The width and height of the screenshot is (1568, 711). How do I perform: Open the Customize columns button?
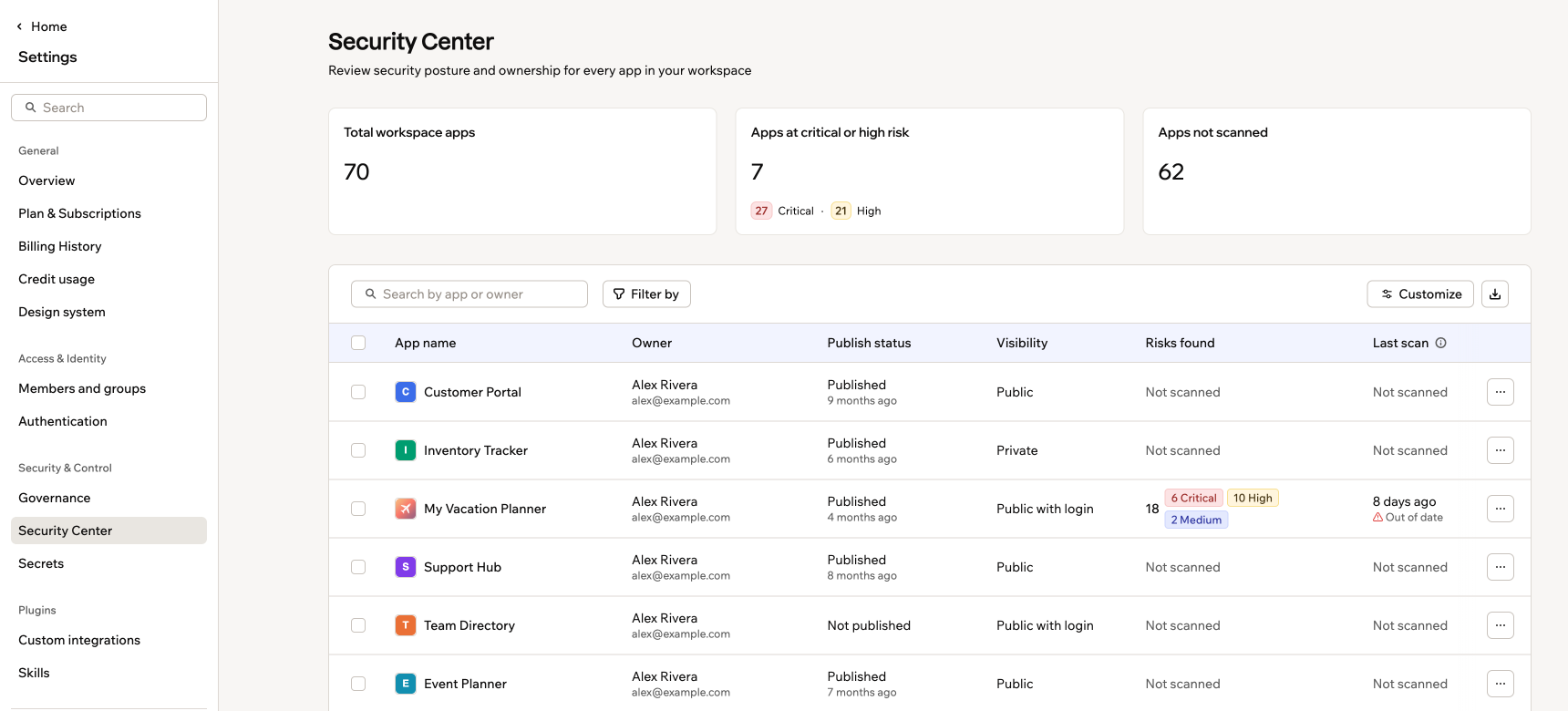coord(1420,294)
